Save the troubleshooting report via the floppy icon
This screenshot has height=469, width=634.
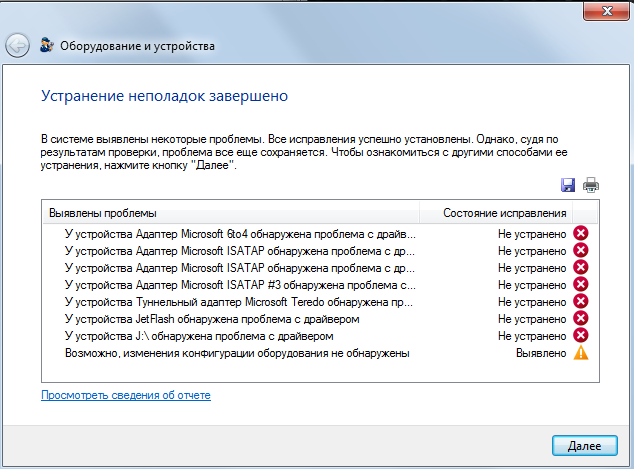(568, 185)
